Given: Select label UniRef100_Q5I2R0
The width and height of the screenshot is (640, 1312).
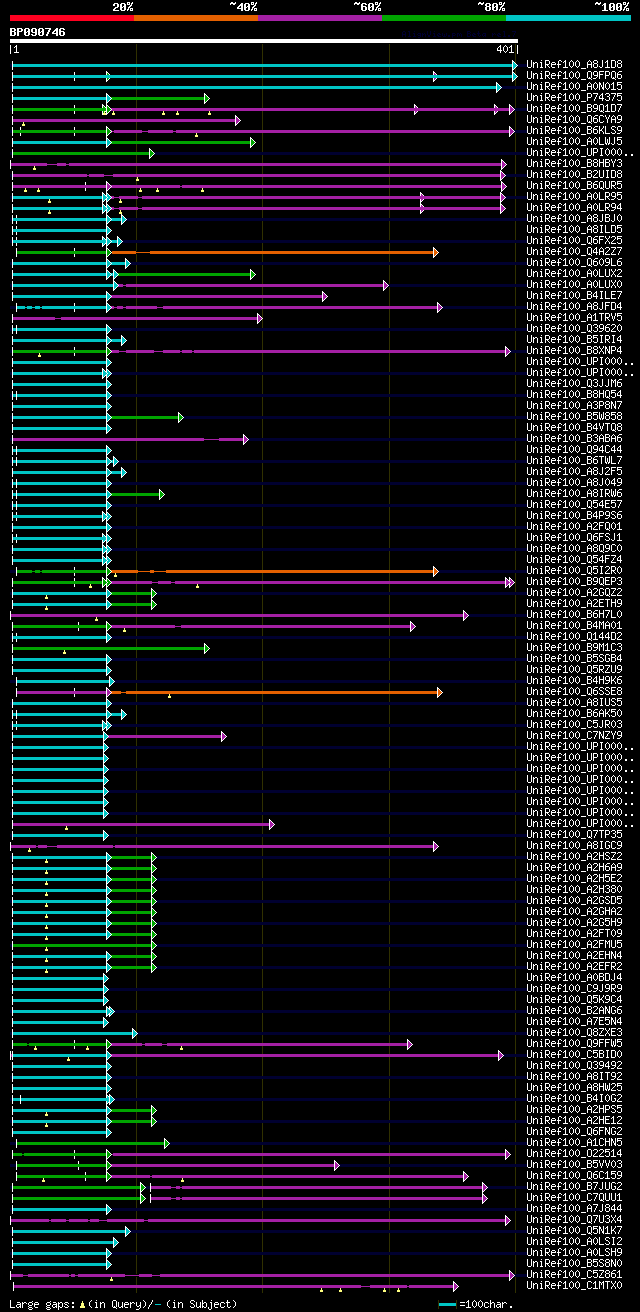Looking at the screenshot, I should pyautogui.click(x=574, y=570).
